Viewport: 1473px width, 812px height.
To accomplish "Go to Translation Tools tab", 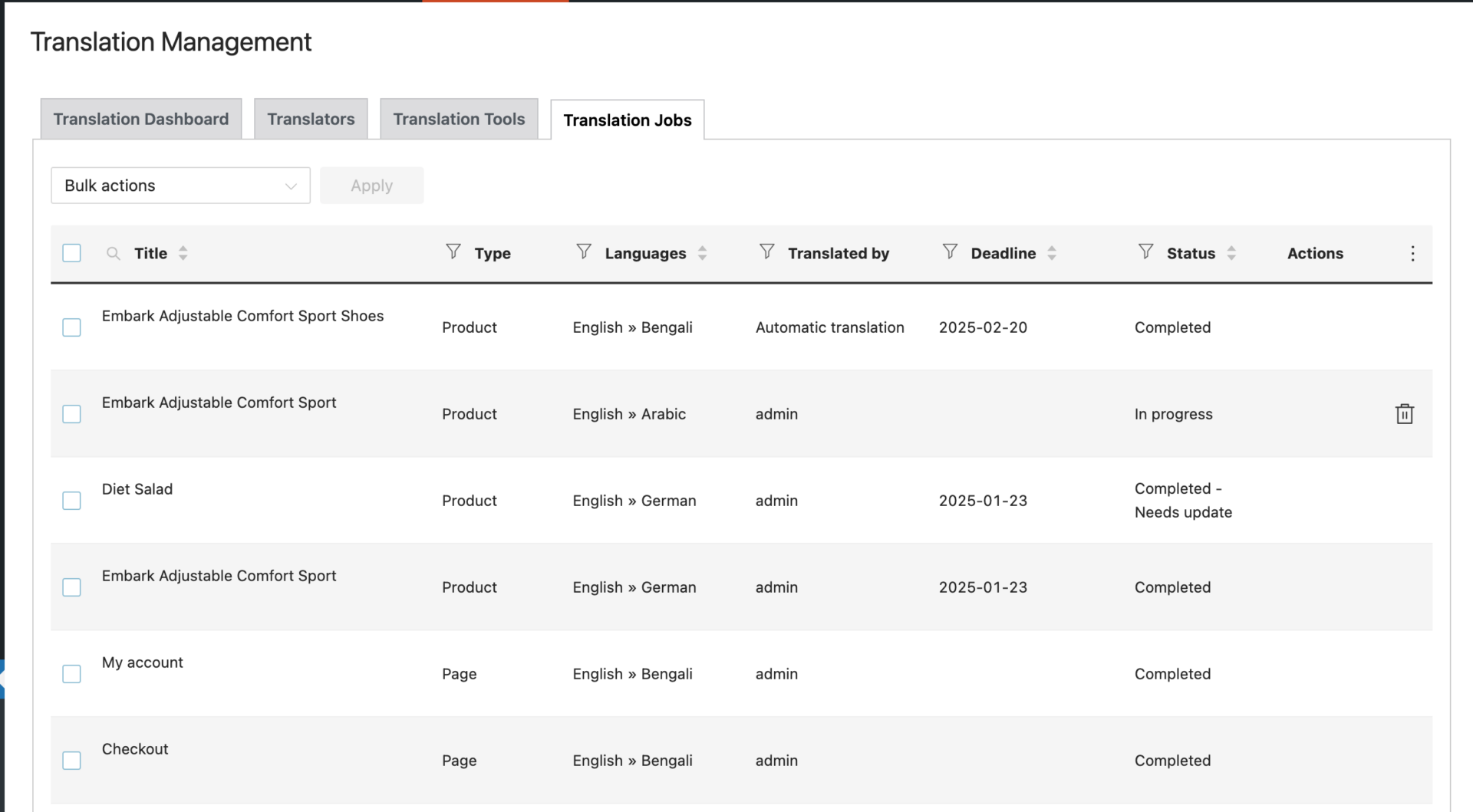I will coord(459,119).
